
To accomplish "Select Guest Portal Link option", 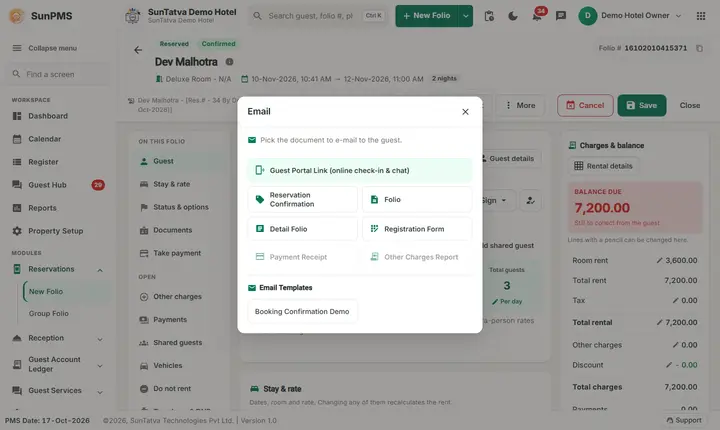I will [360, 170].
